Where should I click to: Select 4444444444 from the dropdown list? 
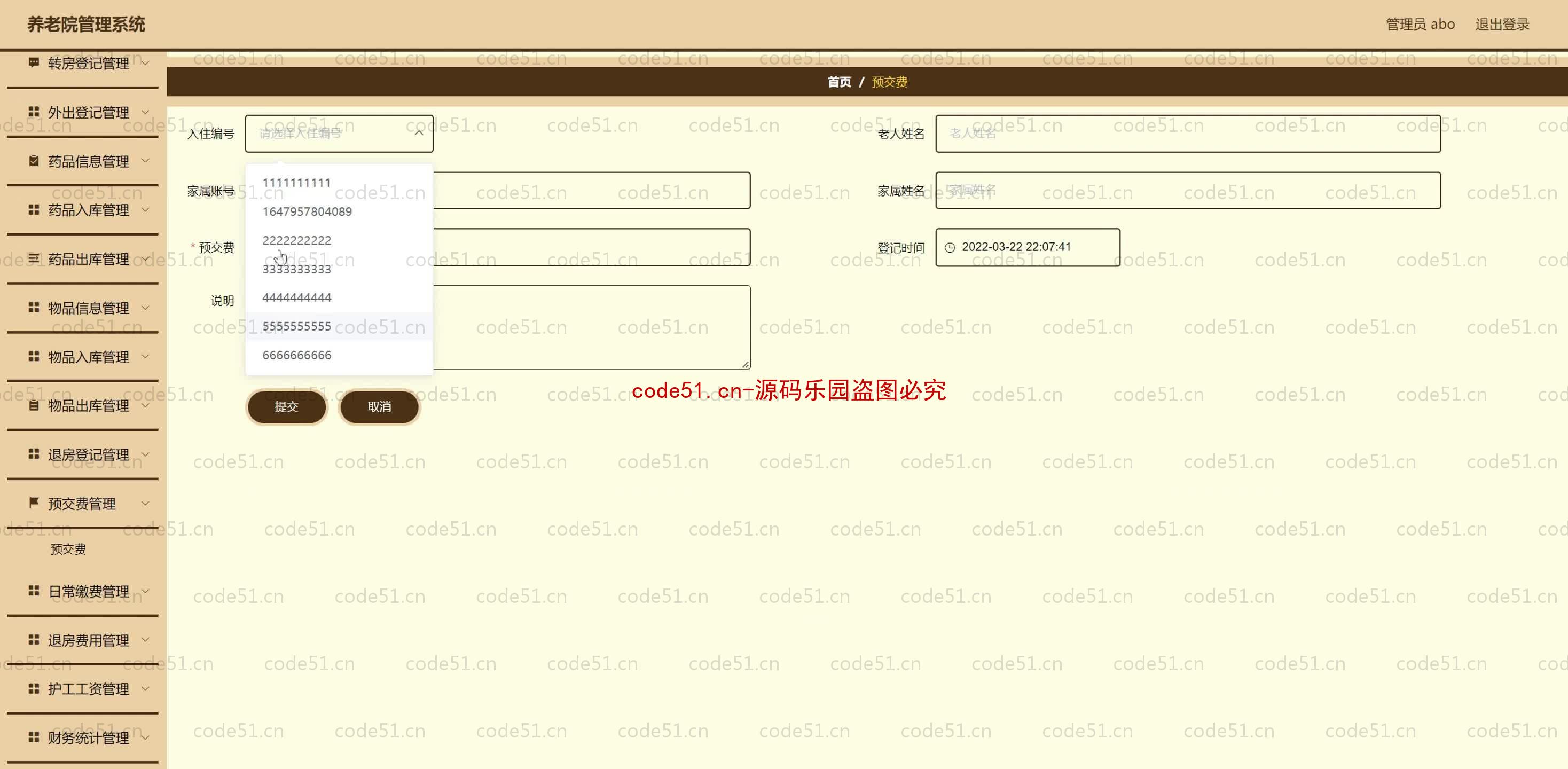point(339,297)
